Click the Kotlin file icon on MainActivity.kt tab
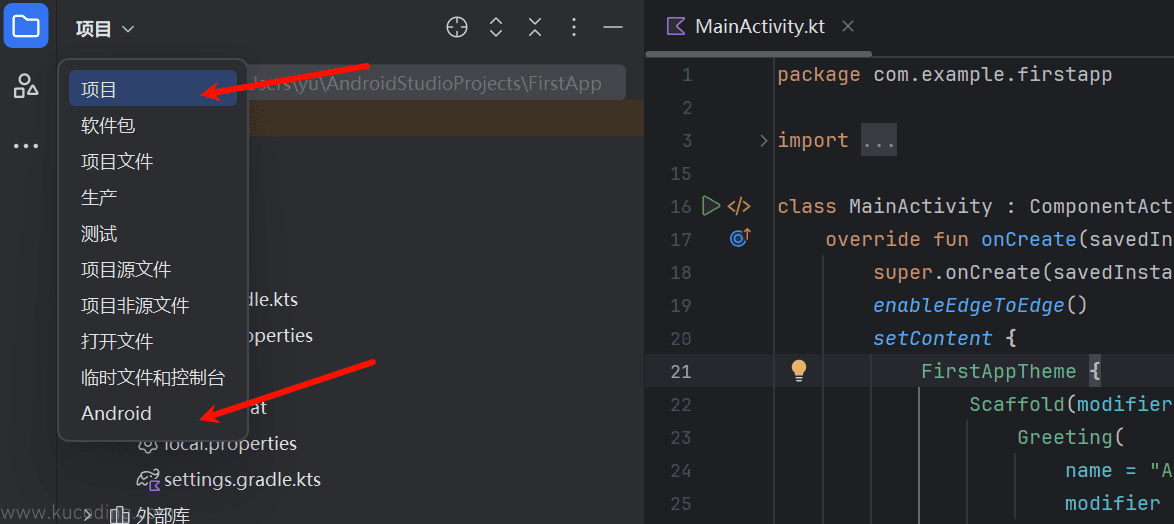This screenshot has height=524, width=1174. pos(676,27)
